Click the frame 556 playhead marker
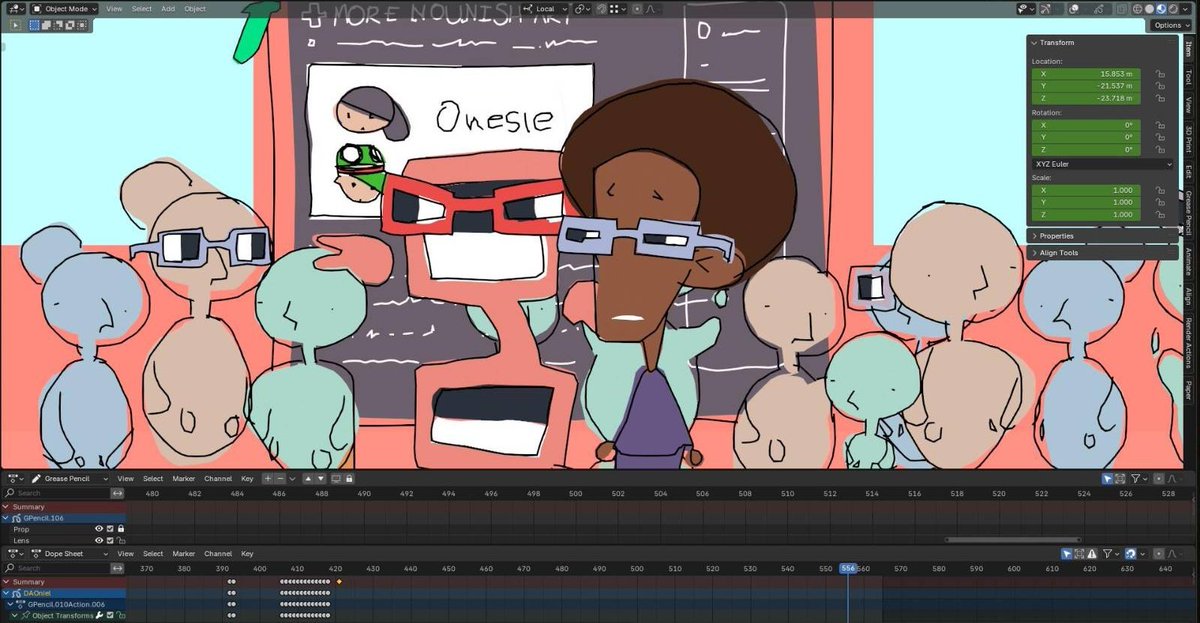The height and width of the screenshot is (623, 1200). click(848, 568)
